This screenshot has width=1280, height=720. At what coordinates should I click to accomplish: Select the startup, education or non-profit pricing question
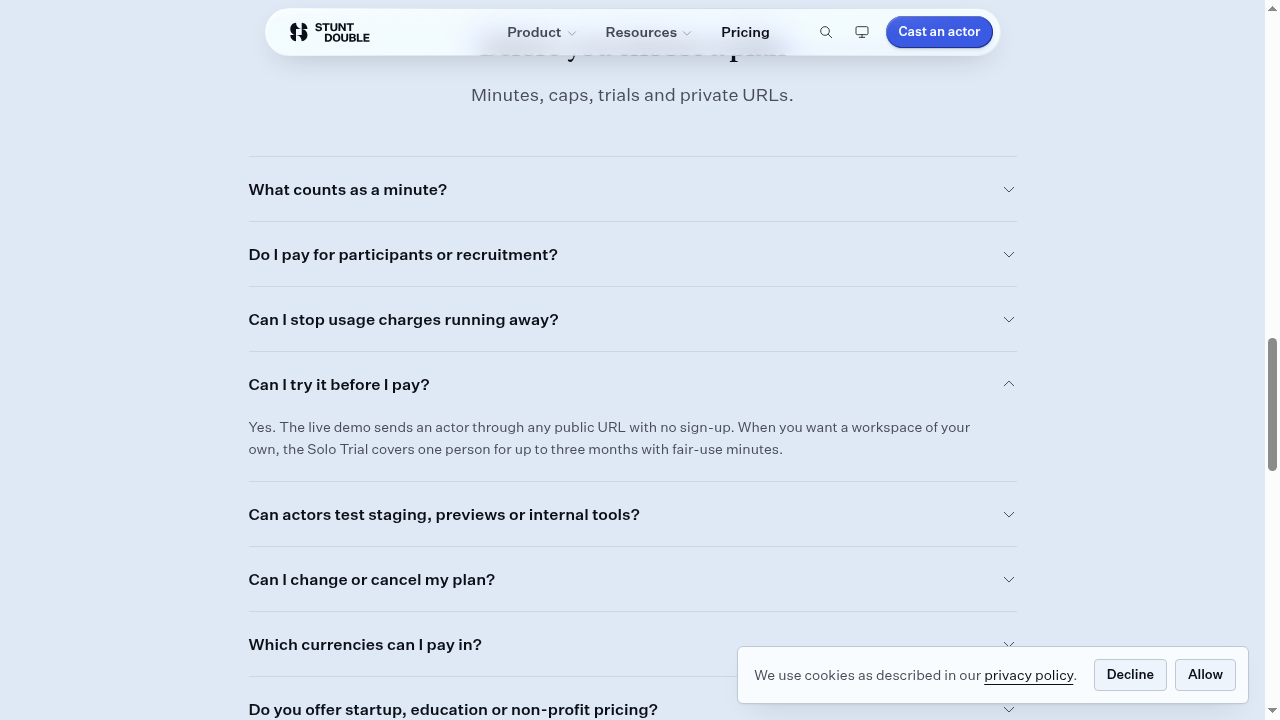pos(453,709)
